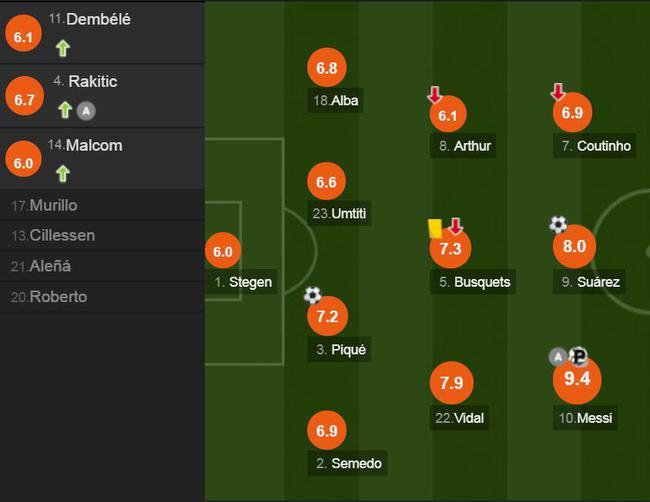Click Coutinho's red substituted-off arrow

tap(558, 92)
